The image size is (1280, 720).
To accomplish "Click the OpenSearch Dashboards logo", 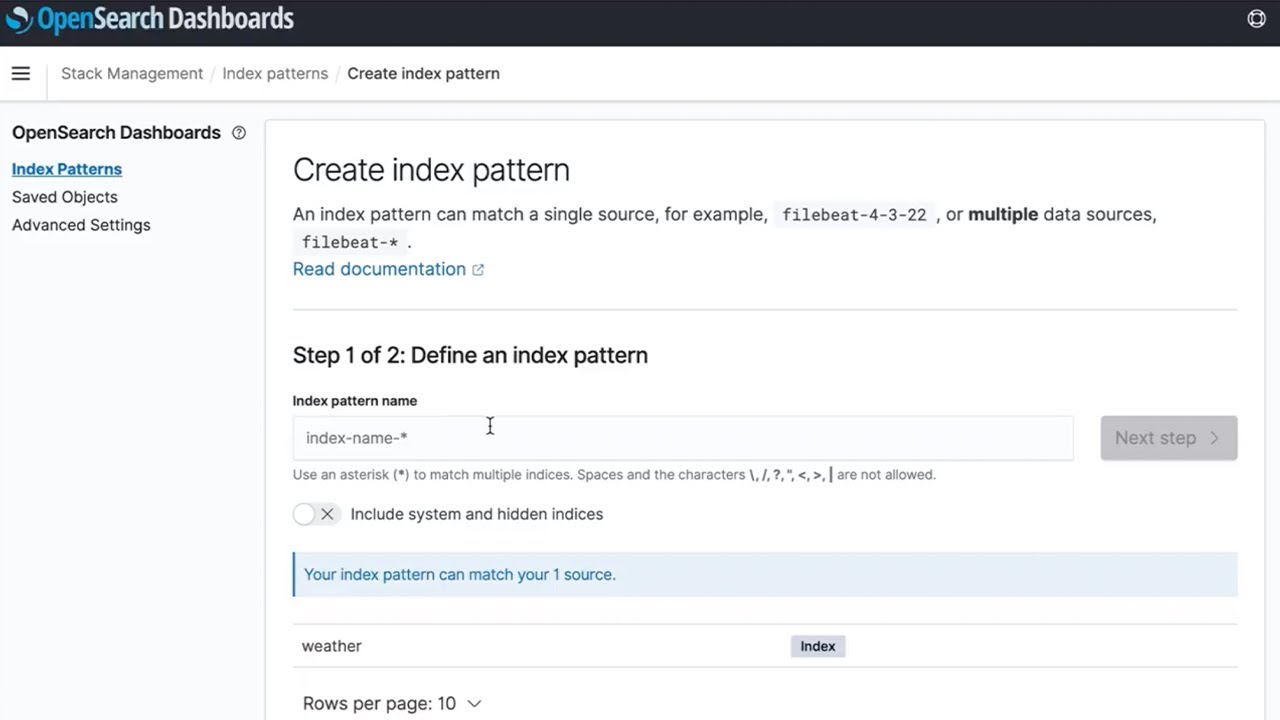I will coord(149,19).
